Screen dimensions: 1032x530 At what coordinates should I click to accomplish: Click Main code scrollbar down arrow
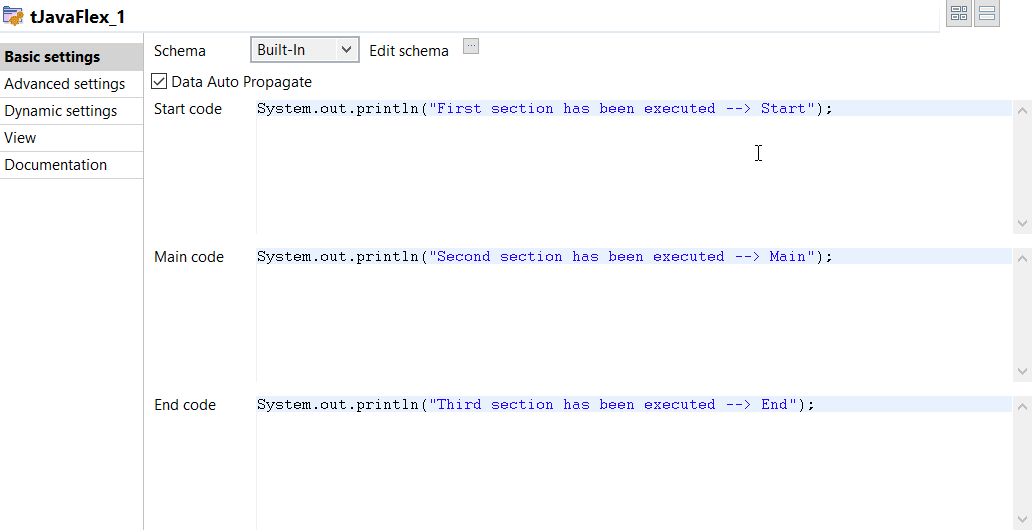[1022, 372]
